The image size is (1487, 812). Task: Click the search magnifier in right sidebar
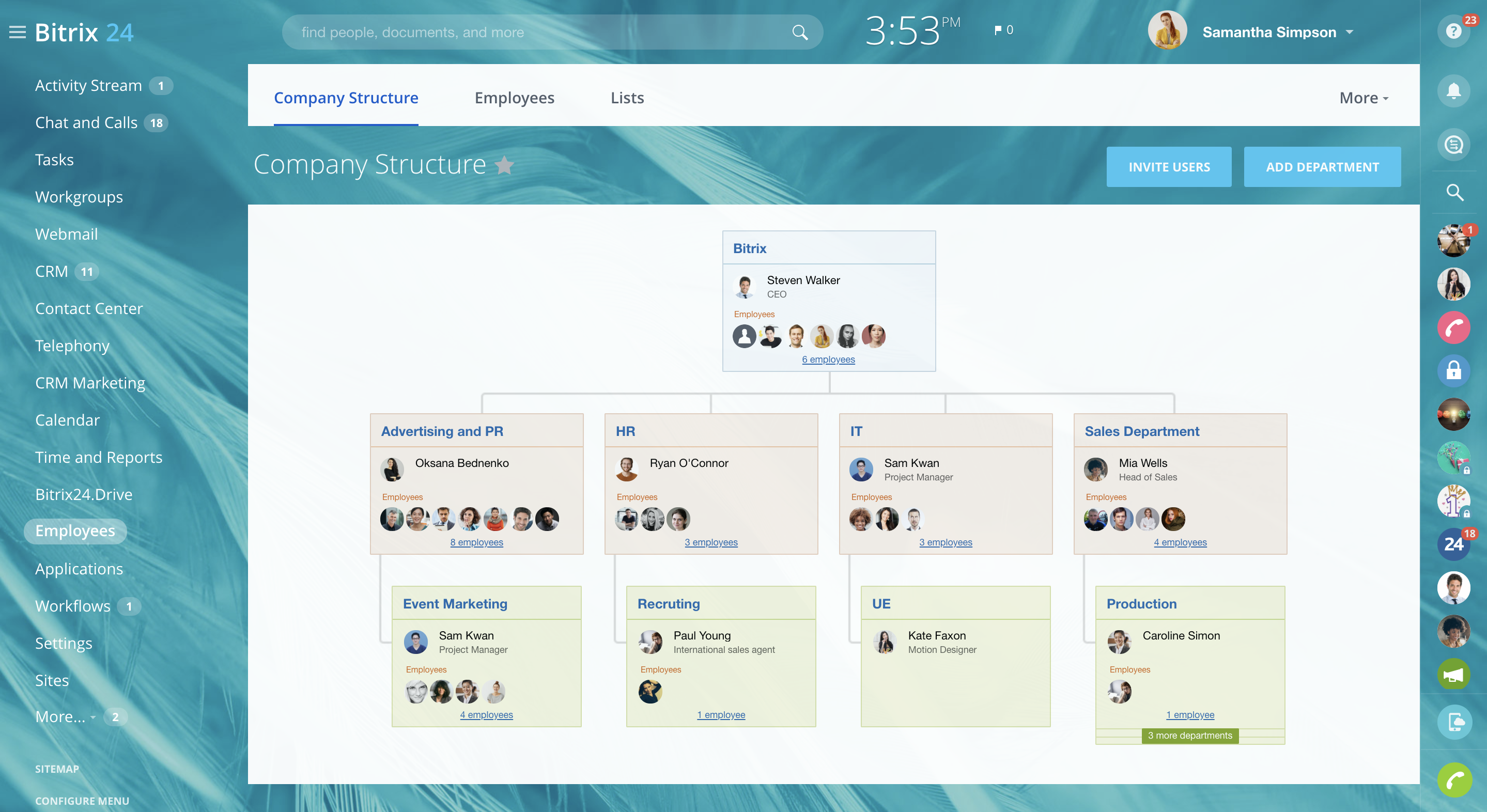coord(1454,192)
